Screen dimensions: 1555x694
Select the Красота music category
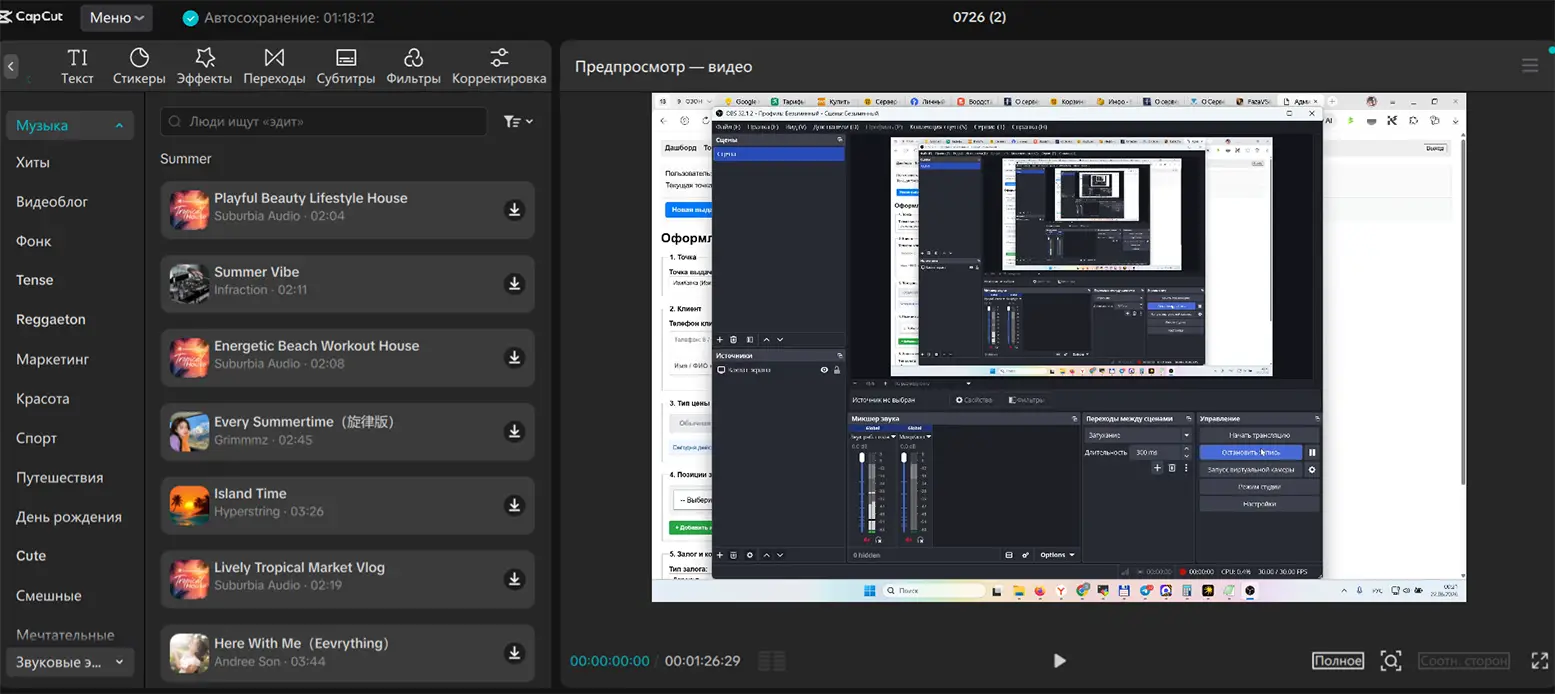pyautogui.click(x=43, y=398)
